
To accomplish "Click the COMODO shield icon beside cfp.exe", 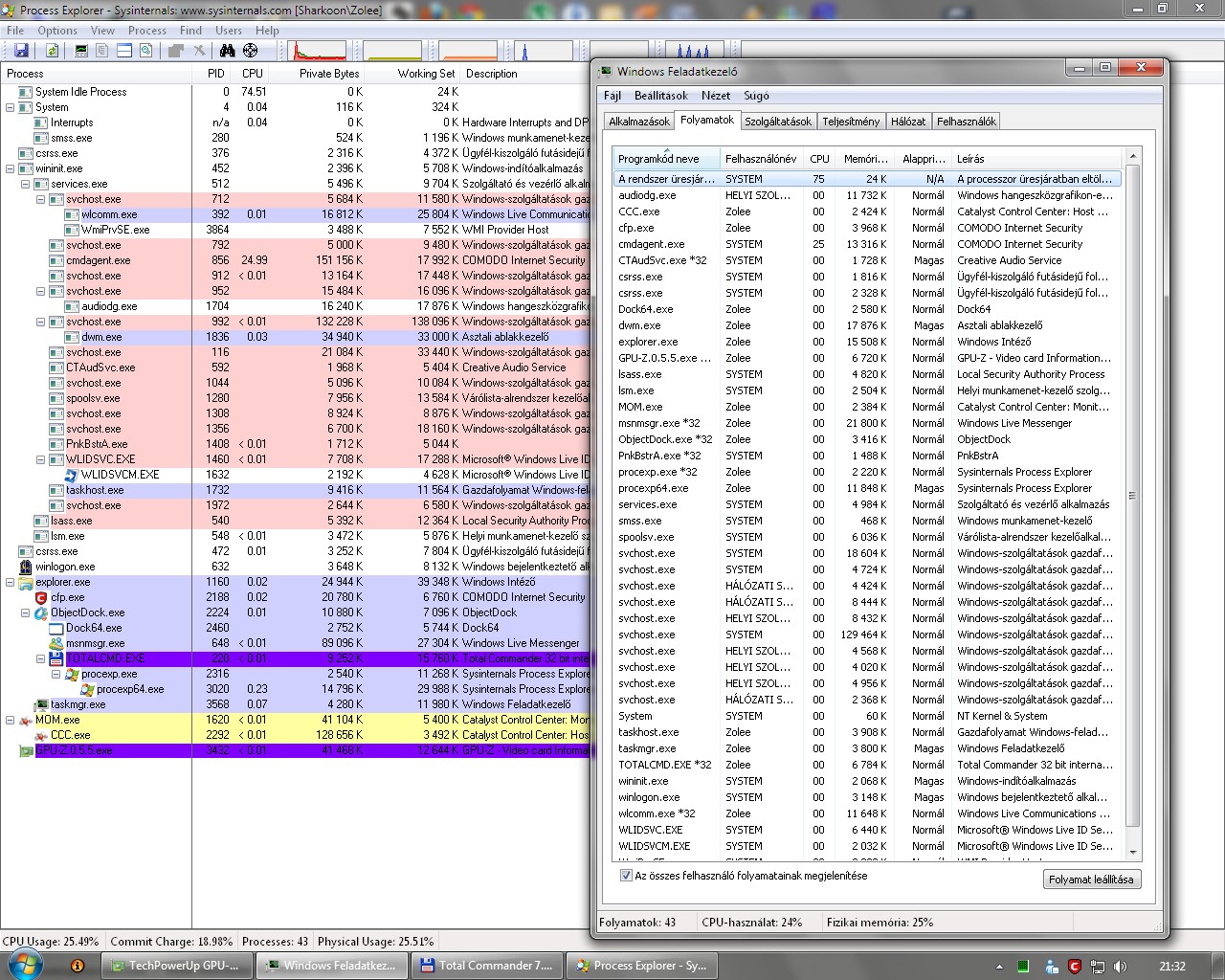I will 41,597.
